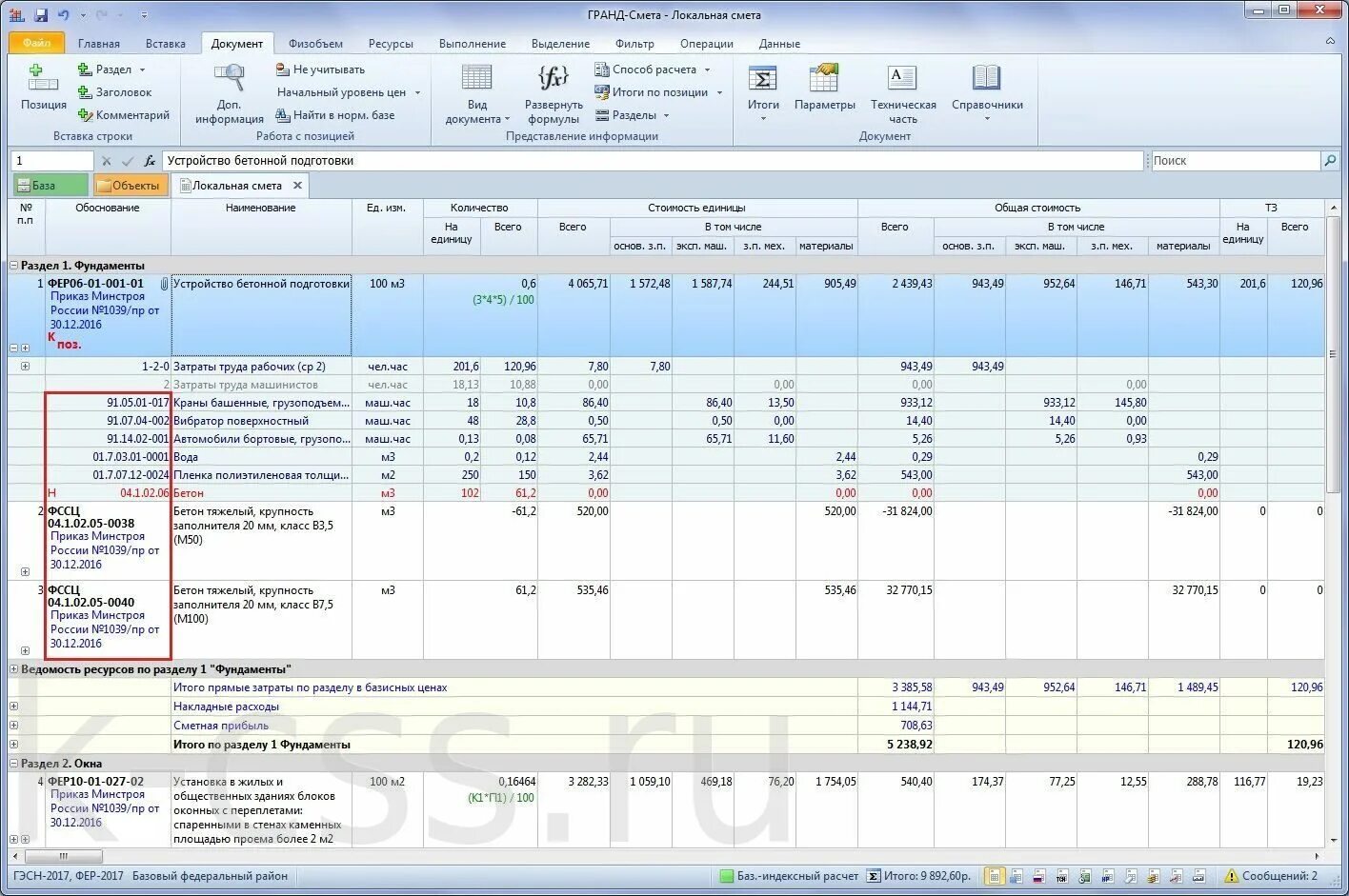Click the Save icon in quick access toolbar

(x=41, y=15)
